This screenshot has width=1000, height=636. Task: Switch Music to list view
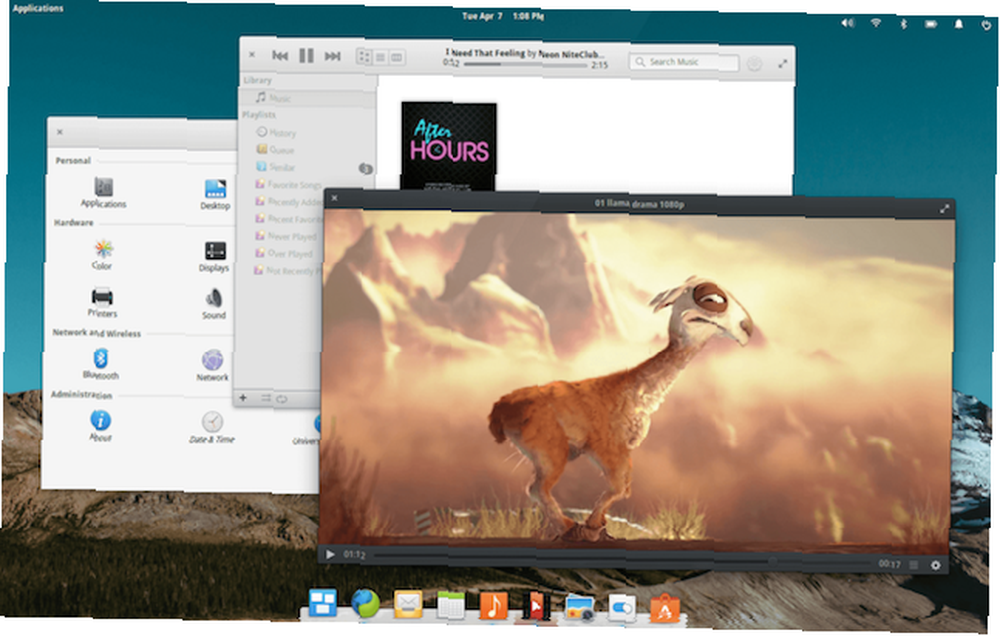[381, 57]
